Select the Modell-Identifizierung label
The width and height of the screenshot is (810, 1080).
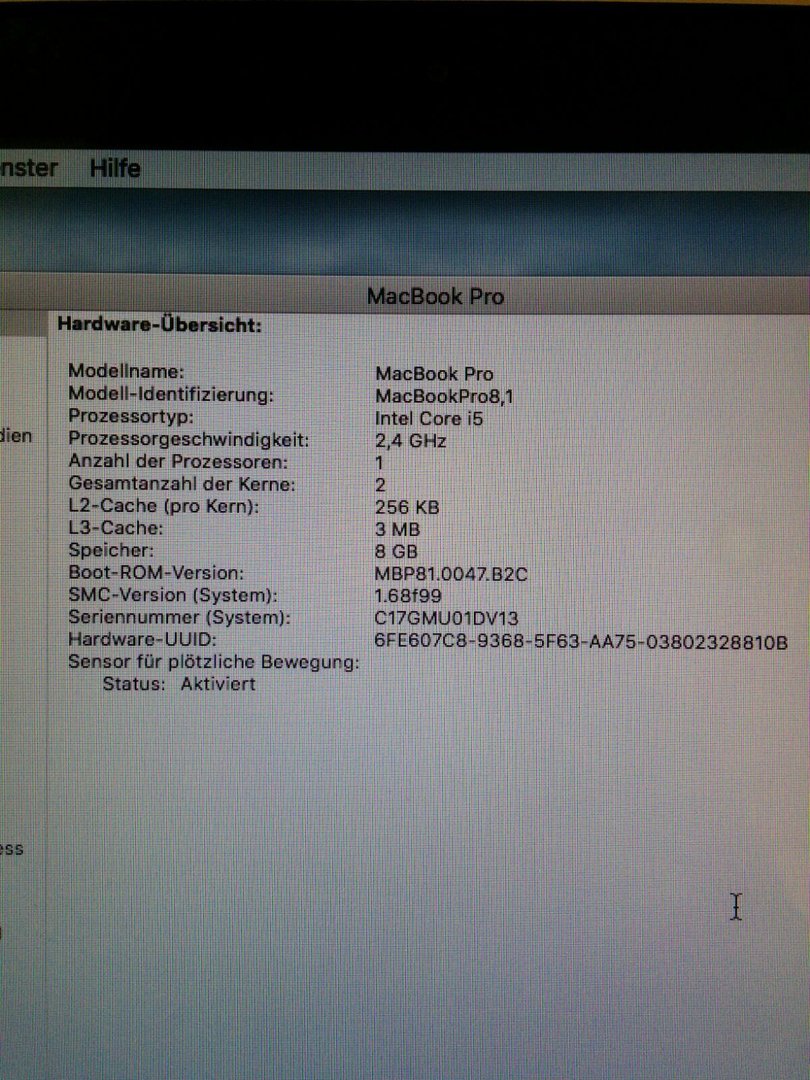tap(171, 395)
